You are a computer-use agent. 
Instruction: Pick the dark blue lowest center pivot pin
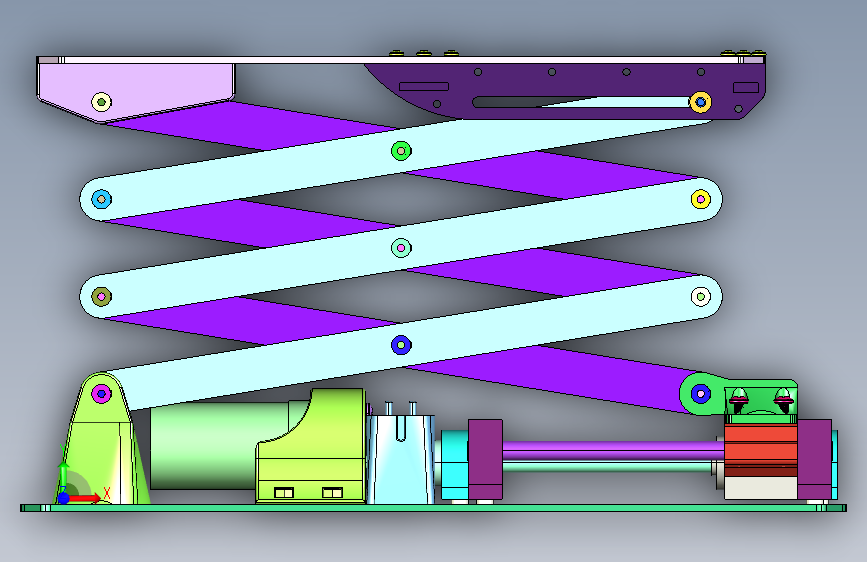click(x=401, y=345)
